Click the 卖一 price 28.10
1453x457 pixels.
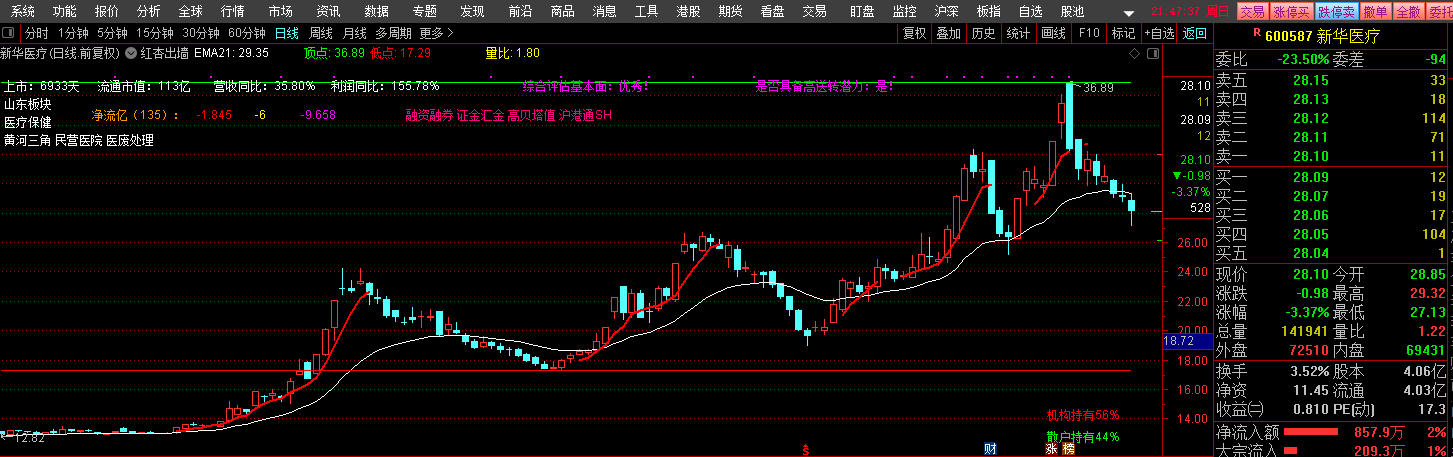1310,156
